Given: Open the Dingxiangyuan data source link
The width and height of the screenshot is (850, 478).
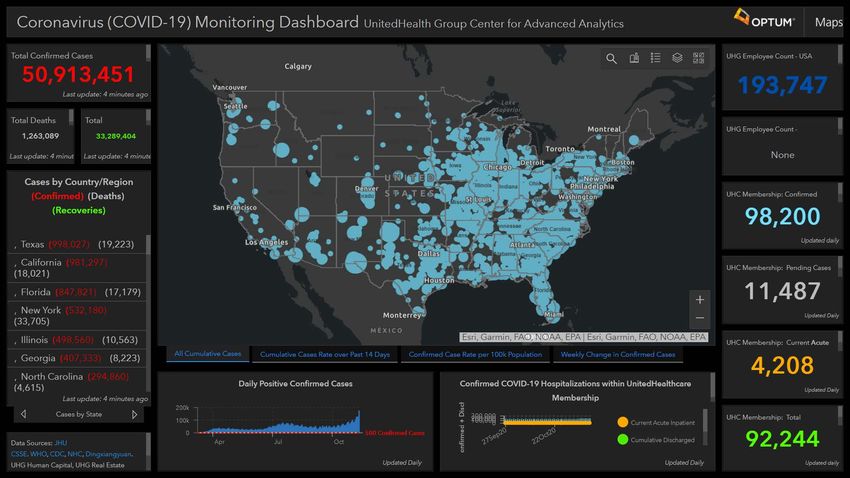Looking at the screenshot, I should (108, 454).
